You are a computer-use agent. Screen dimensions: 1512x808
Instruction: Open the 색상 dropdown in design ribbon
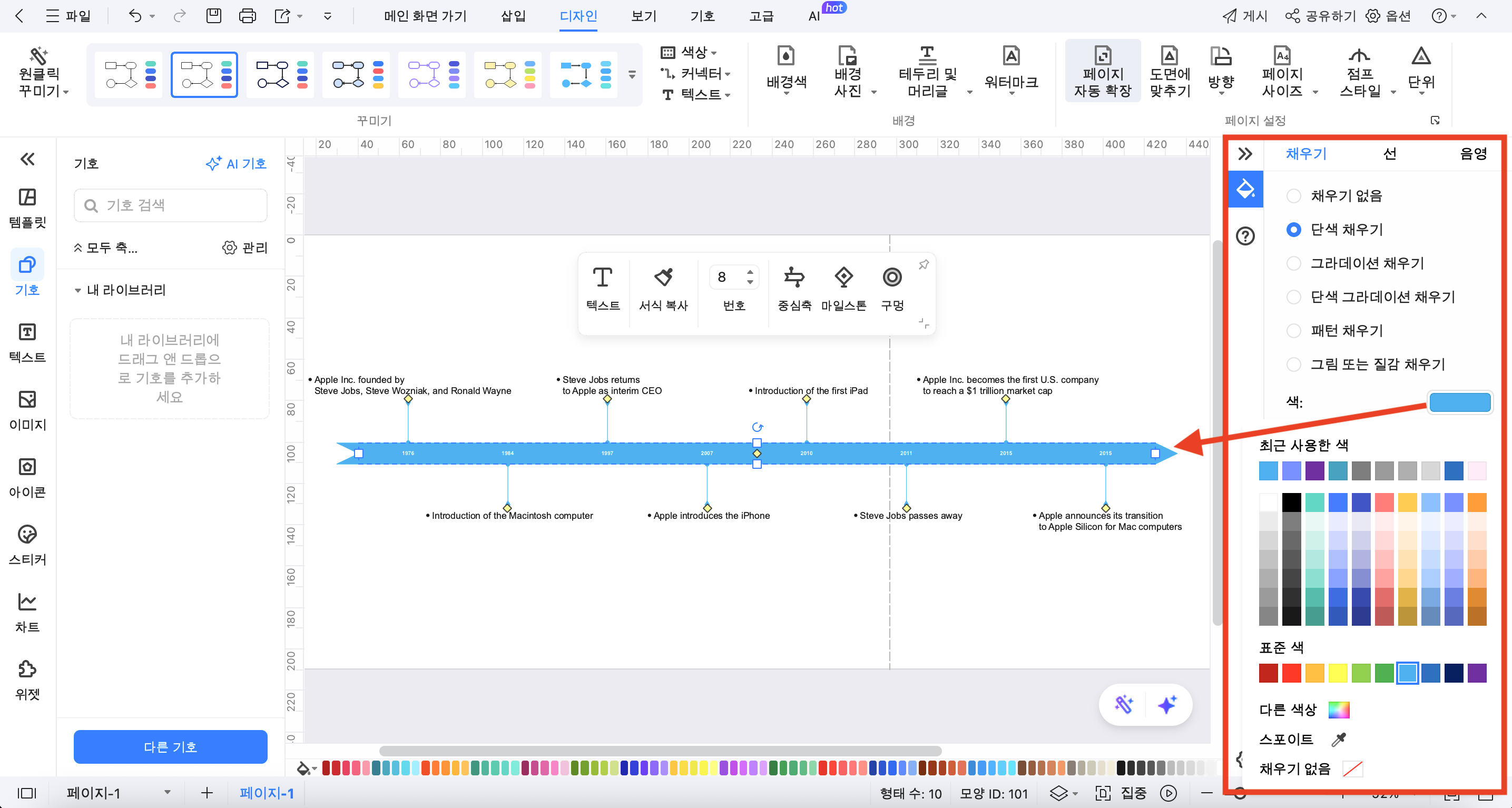(689, 52)
